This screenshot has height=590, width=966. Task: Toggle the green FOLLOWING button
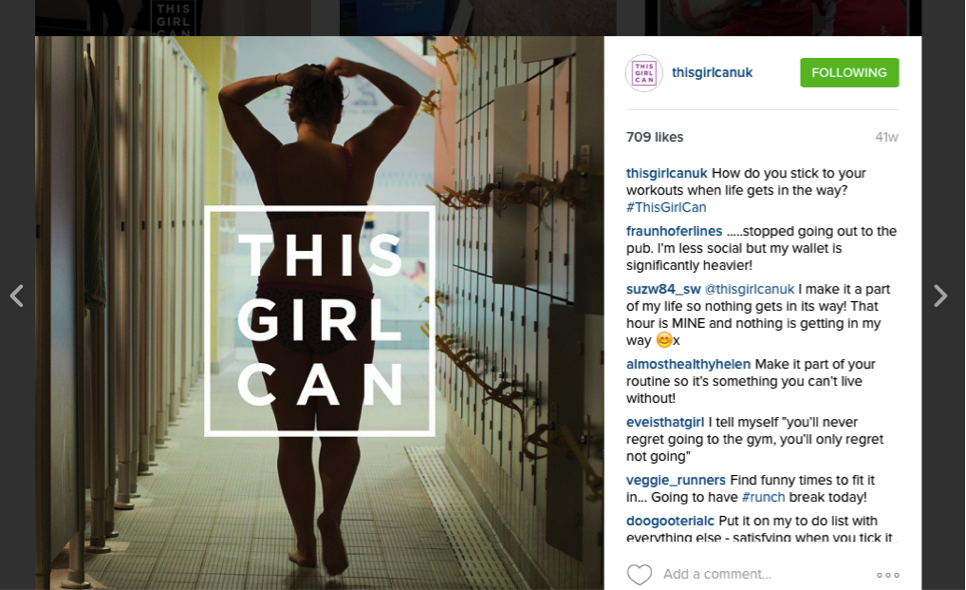(849, 73)
